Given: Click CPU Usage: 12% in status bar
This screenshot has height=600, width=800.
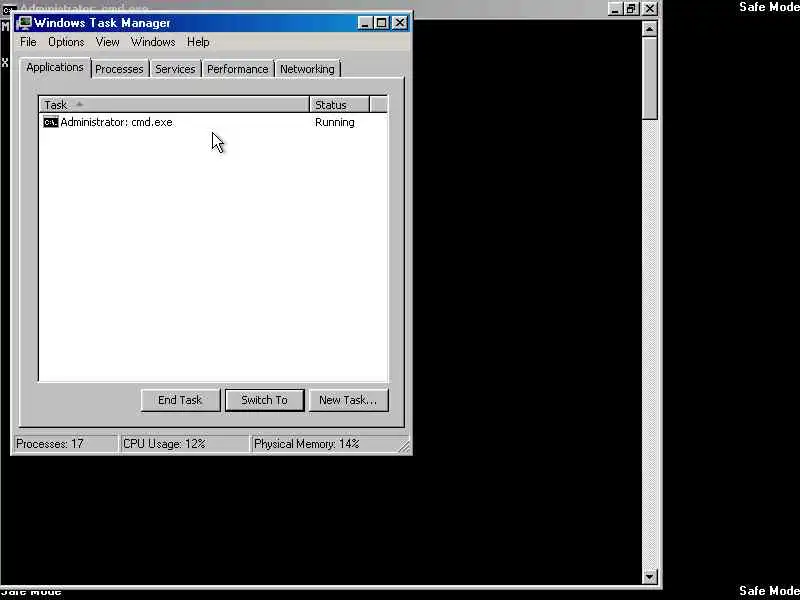Looking at the screenshot, I should click(x=184, y=444).
